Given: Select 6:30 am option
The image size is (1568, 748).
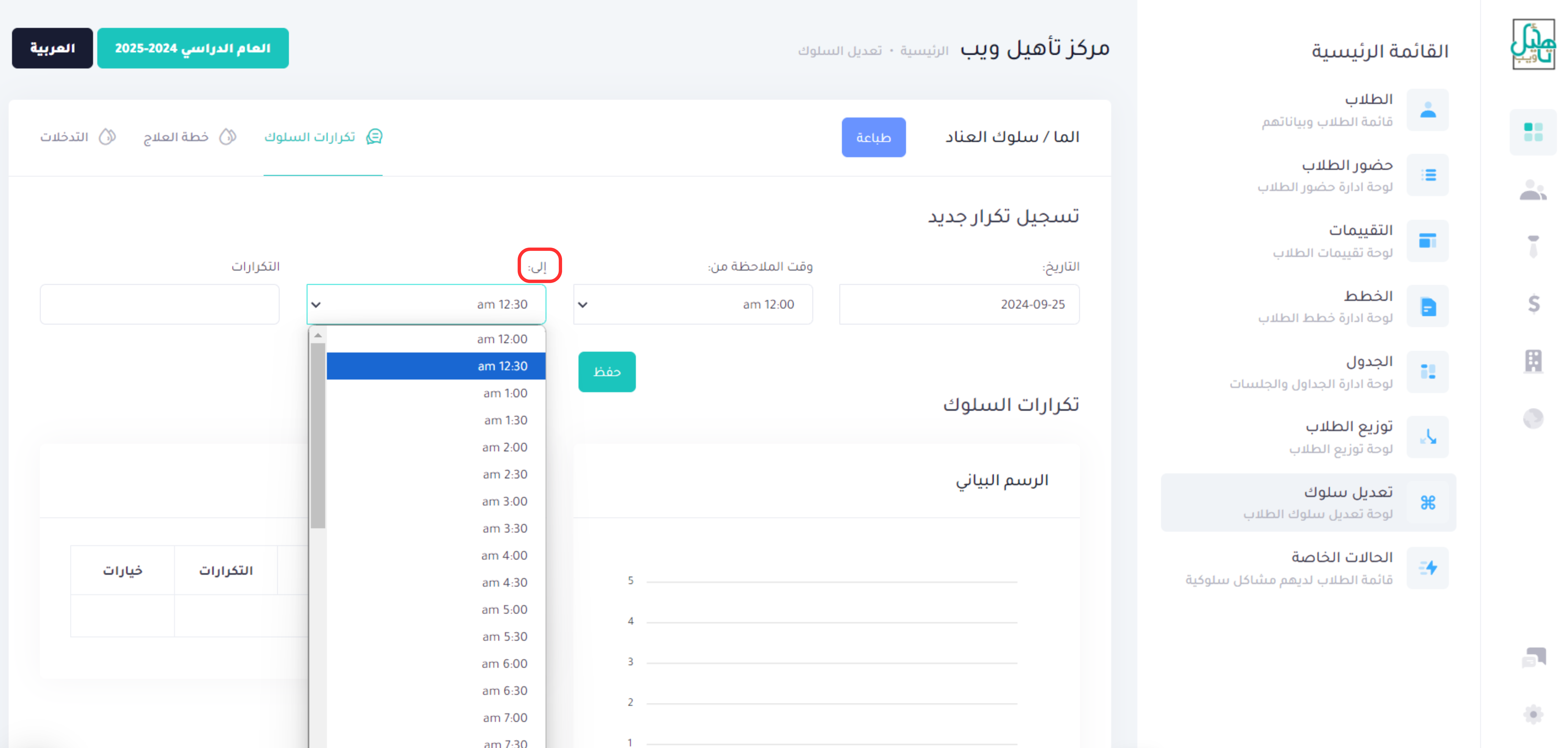Looking at the screenshot, I should click(436, 691).
